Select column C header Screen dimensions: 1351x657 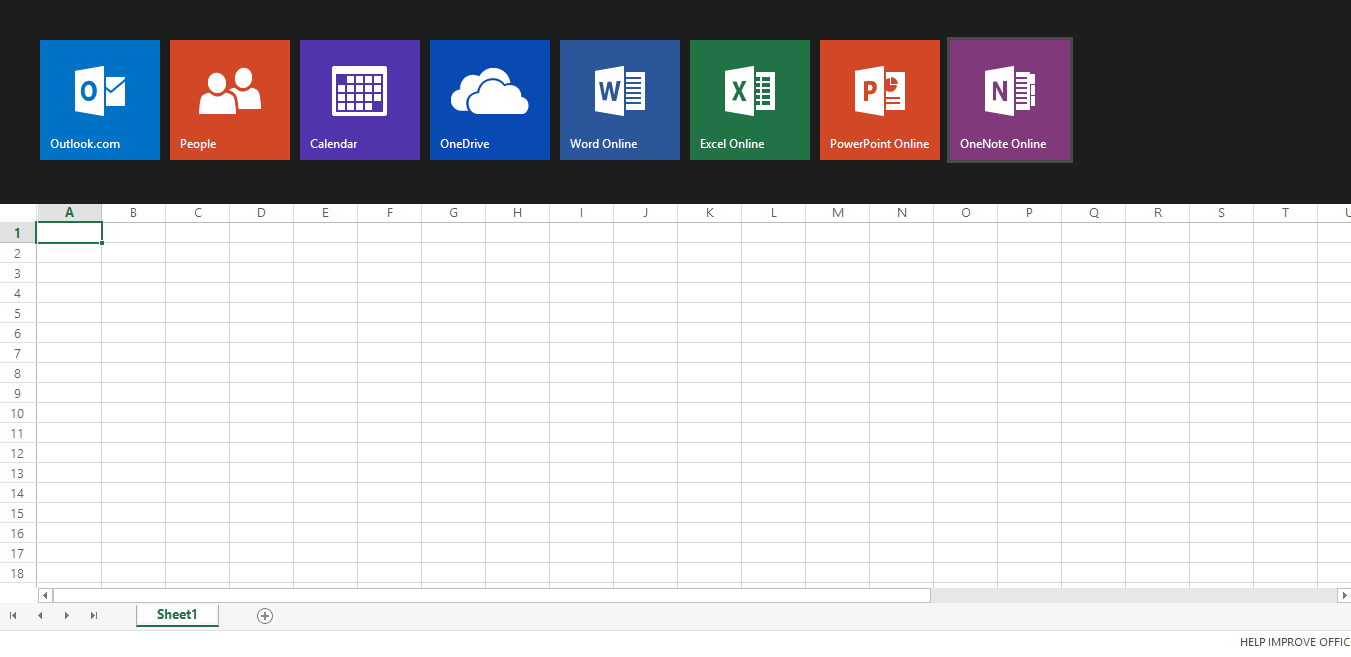coord(198,213)
